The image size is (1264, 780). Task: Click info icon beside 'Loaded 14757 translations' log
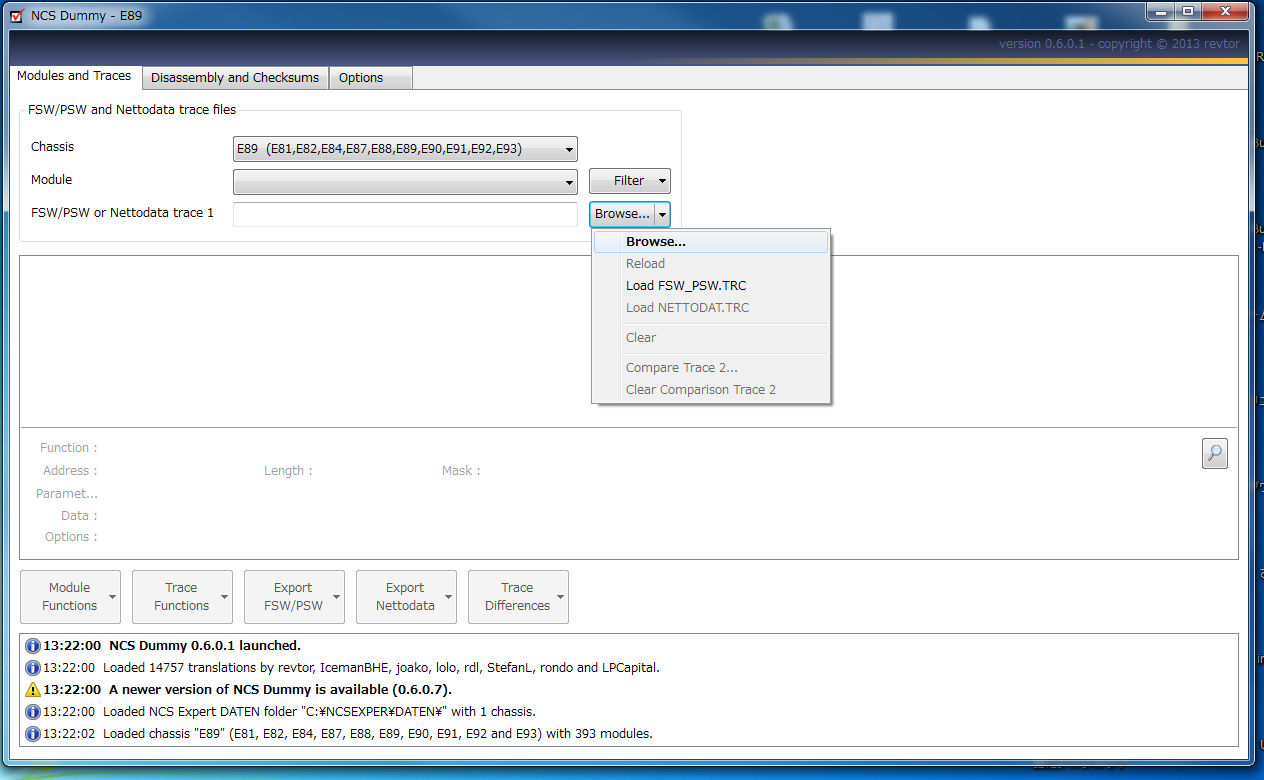click(32, 667)
